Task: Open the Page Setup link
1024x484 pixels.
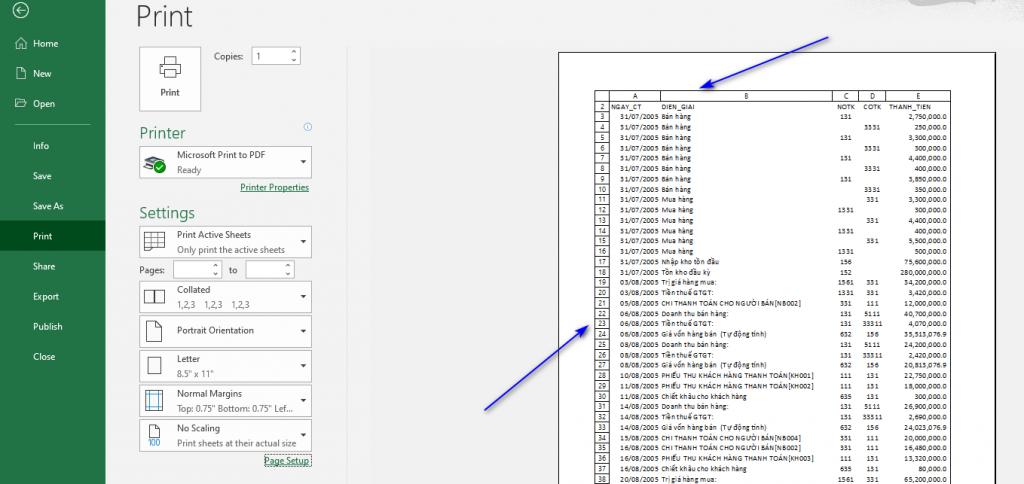Action: (287, 461)
